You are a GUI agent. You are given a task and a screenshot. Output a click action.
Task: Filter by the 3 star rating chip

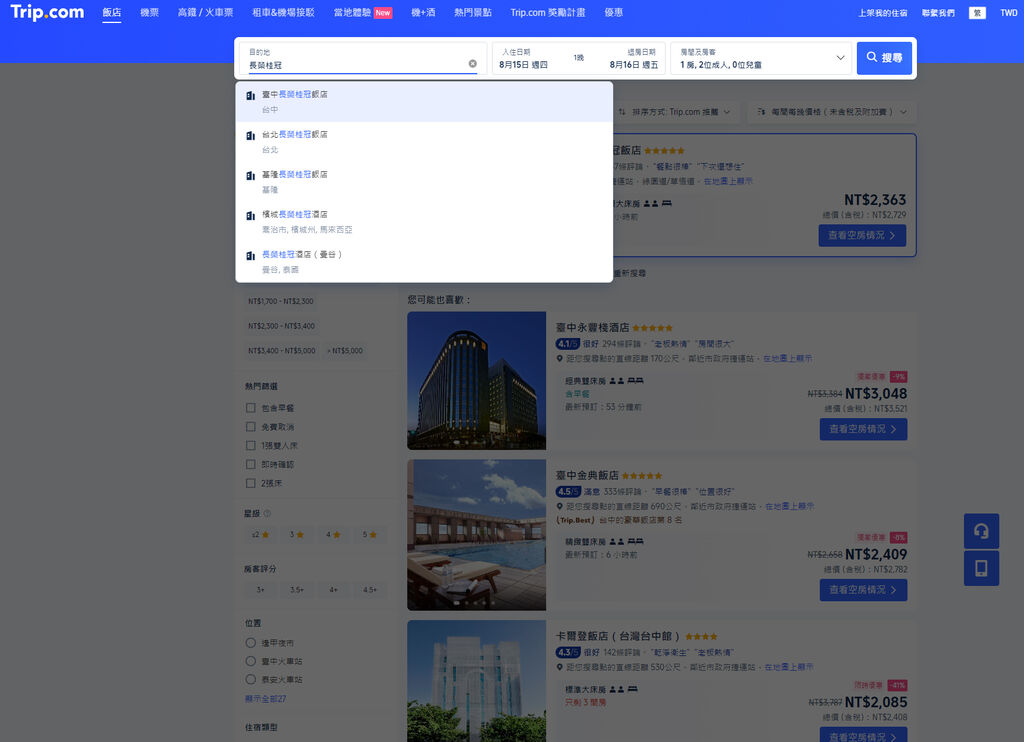296,534
